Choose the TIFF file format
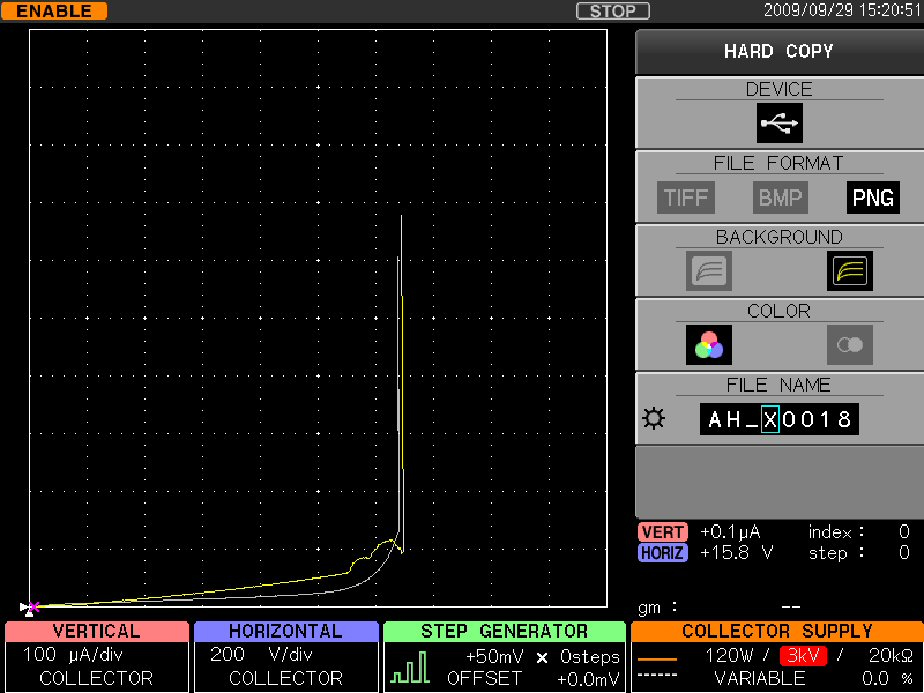This screenshot has width=924, height=693. click(x=686, y=197)
